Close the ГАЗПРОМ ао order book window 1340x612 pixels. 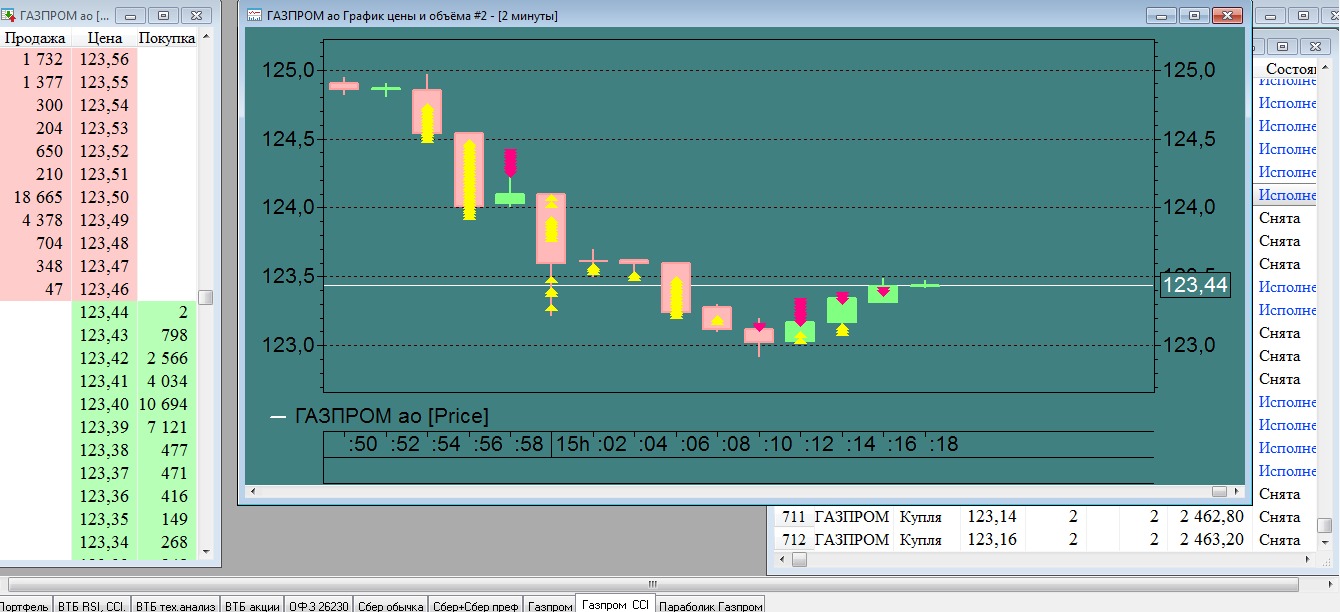click(197, 15)
